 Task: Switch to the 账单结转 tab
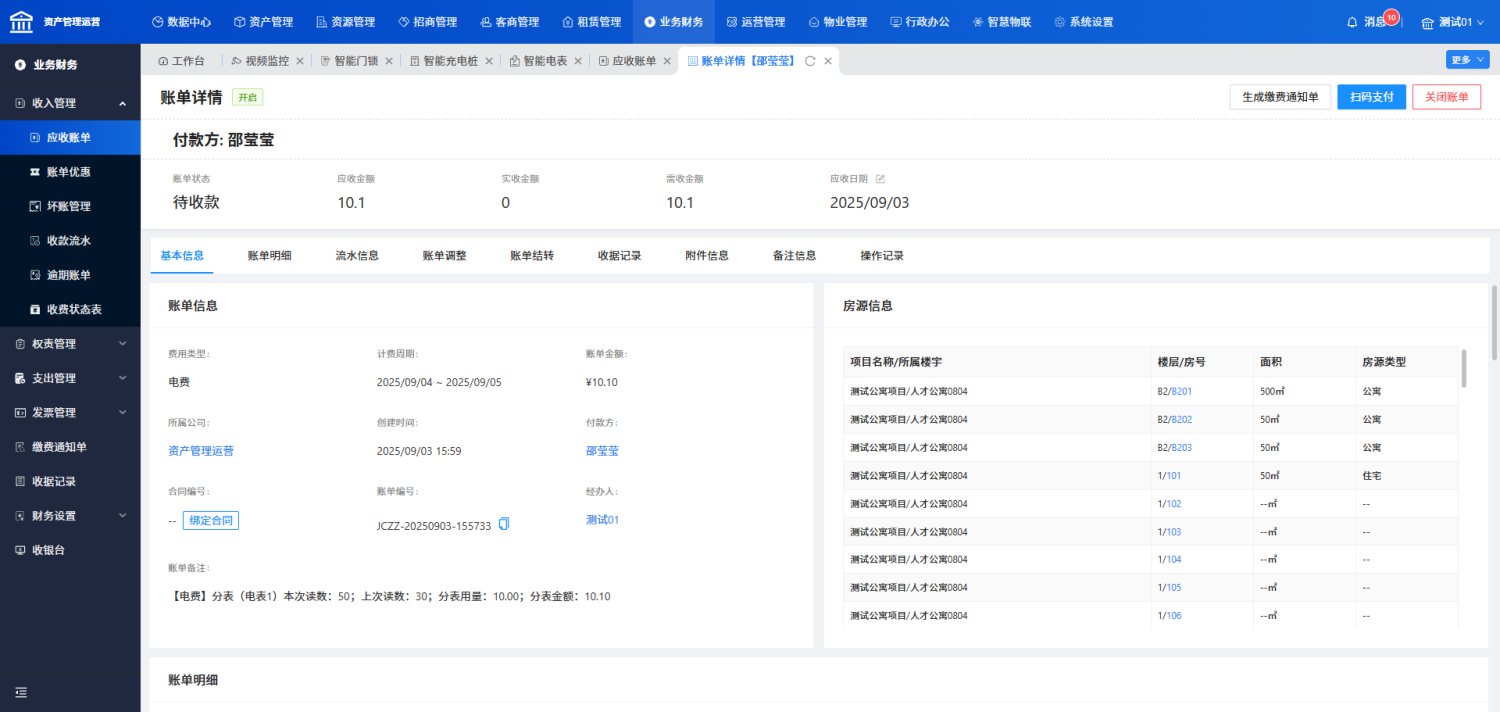pyautogui.click(x=532, y=255)
